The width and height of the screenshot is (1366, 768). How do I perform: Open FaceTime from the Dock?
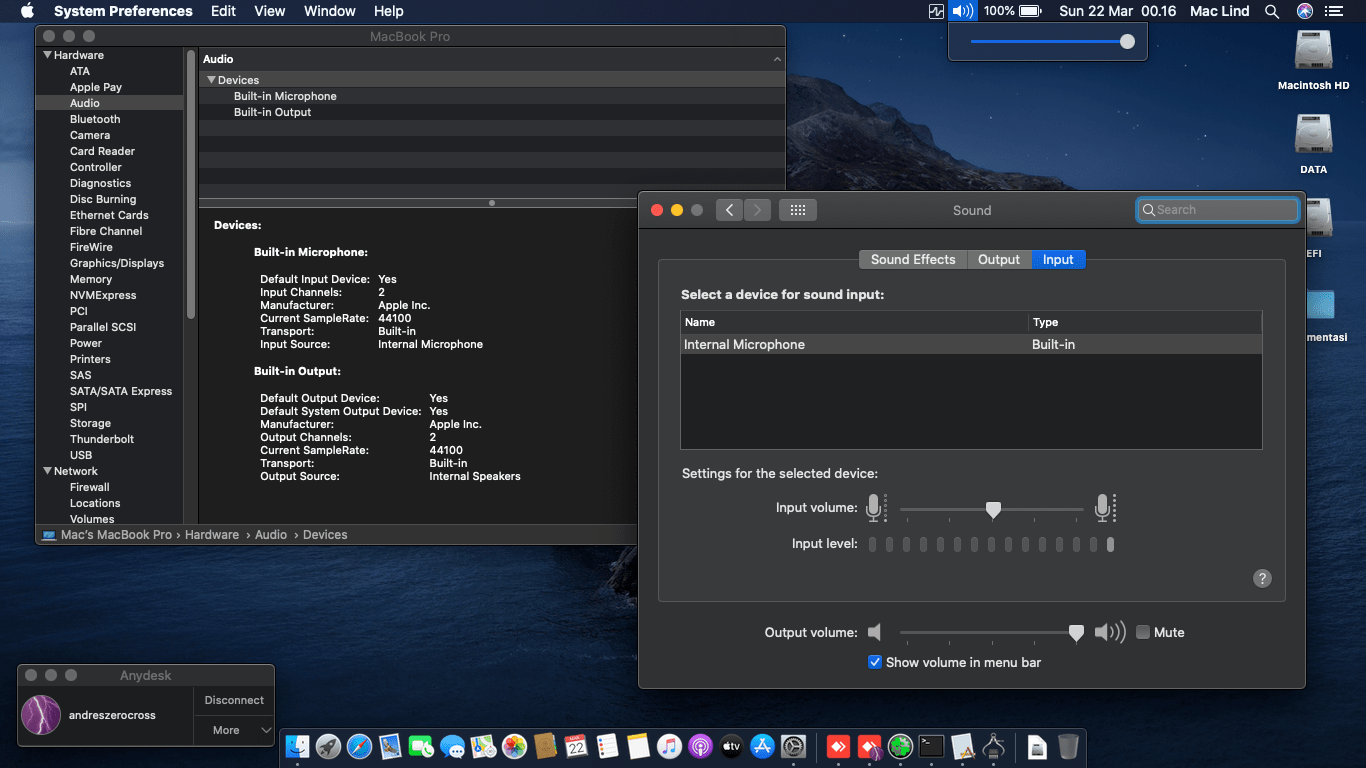(x=421, y=746)
